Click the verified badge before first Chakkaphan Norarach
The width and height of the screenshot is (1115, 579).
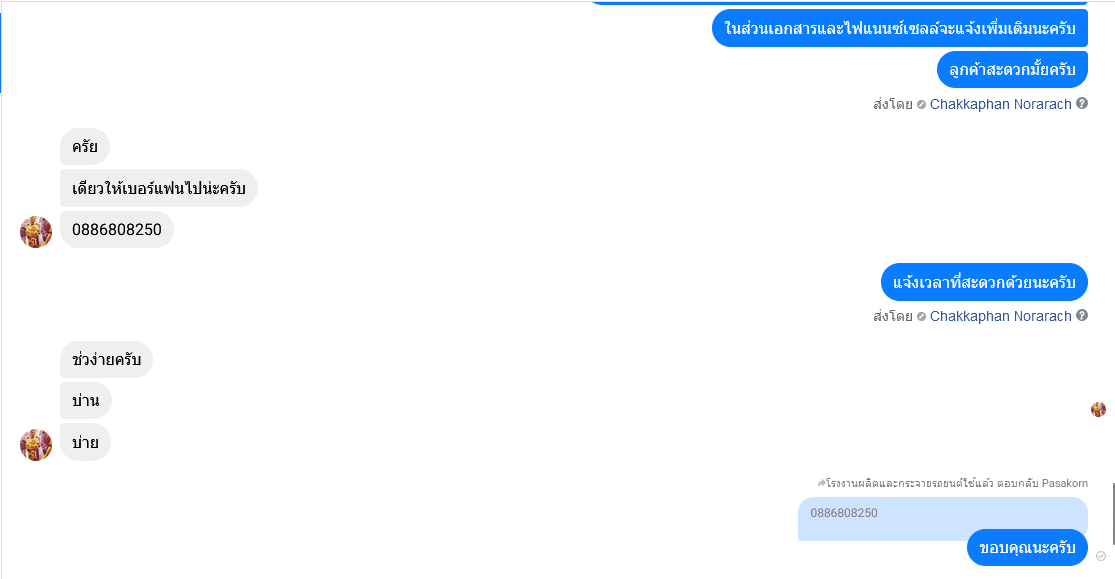(922, 105)
